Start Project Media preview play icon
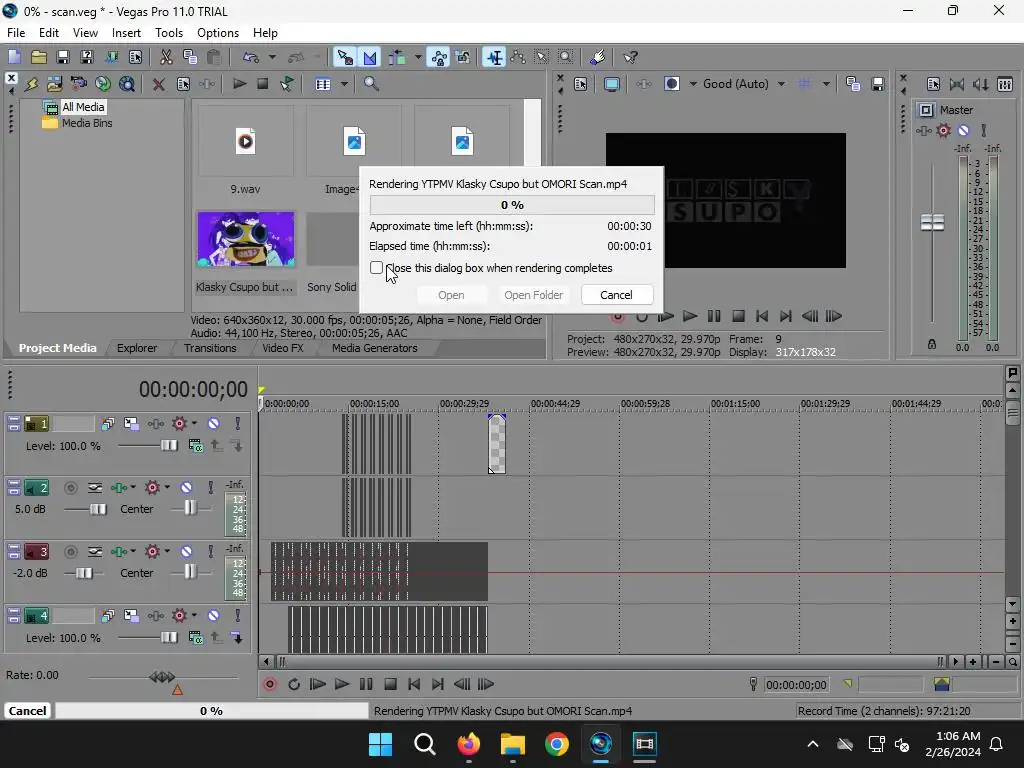 coord(239,84)
